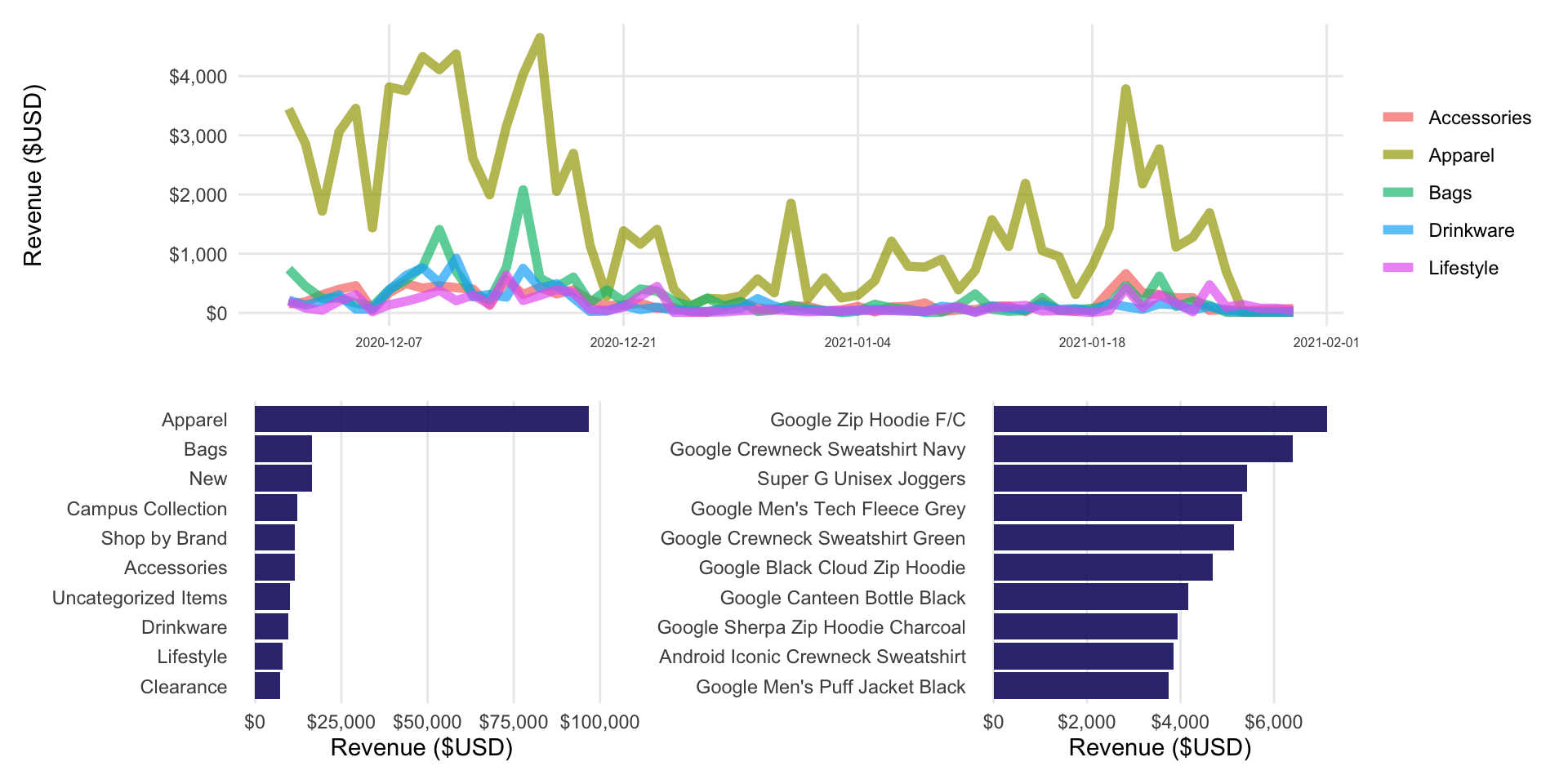Viewport: 1568px width, 784px height.
Task: Click the $50,000 x-axis tick label
Action: click(x=427, y=722)
